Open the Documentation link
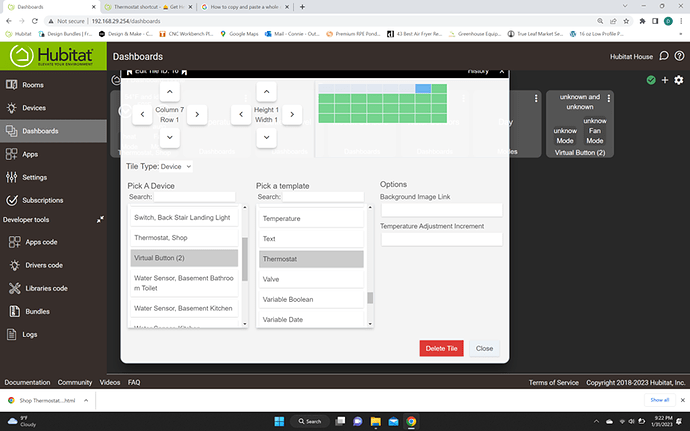690x431 pixels. (x=27, y=382)
